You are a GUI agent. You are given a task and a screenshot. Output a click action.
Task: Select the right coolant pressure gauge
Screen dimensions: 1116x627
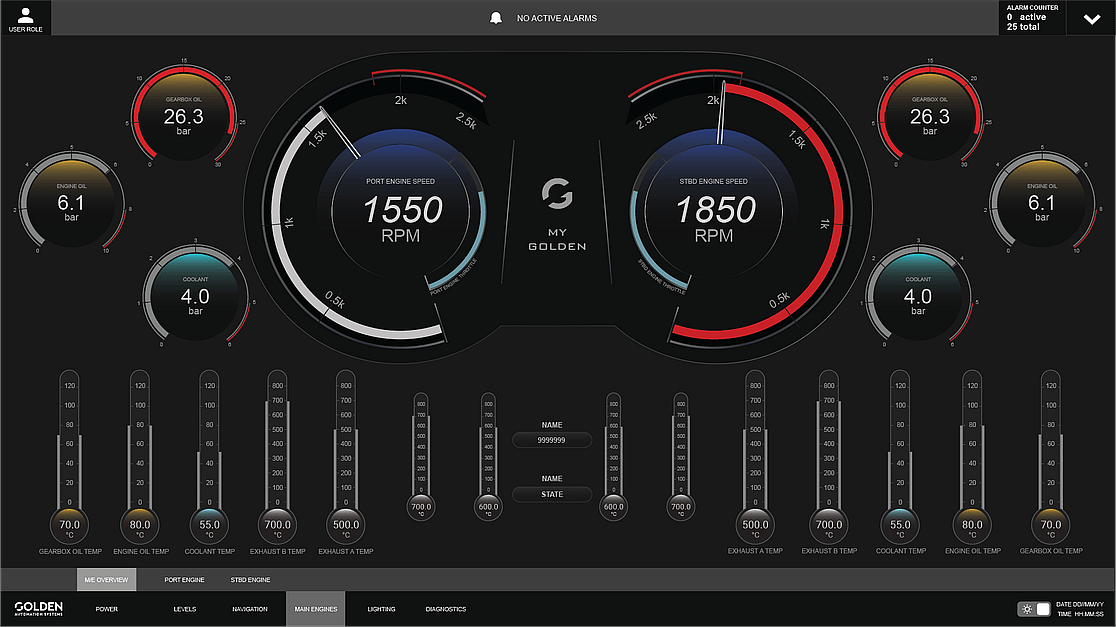[918, 298]
